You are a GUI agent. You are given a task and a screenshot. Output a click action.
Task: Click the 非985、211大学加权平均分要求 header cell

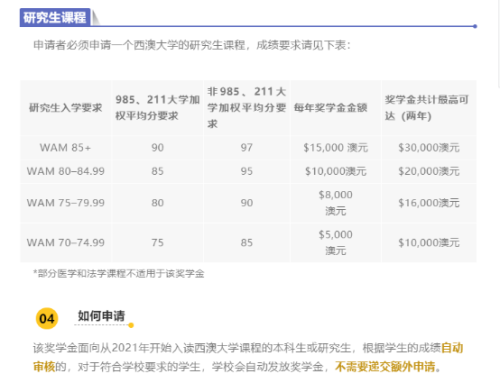point(247,108)
